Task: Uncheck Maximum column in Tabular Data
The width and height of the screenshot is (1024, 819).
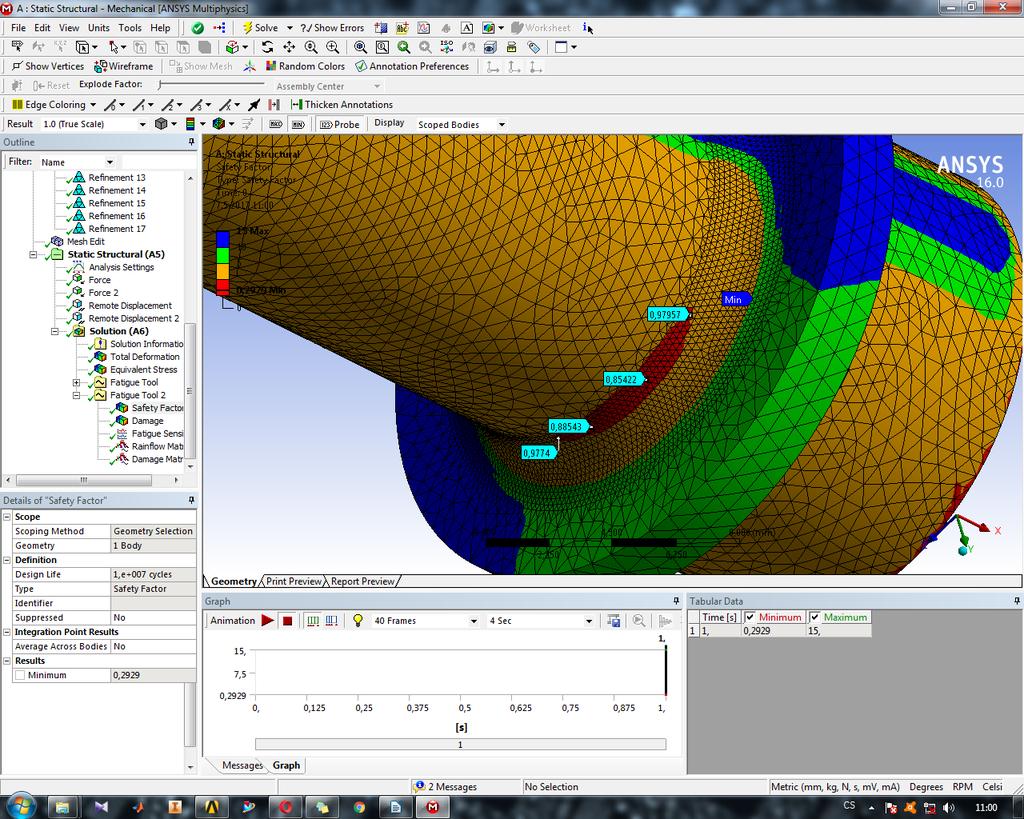Action: pyautogui.click(x=814, y=617)
